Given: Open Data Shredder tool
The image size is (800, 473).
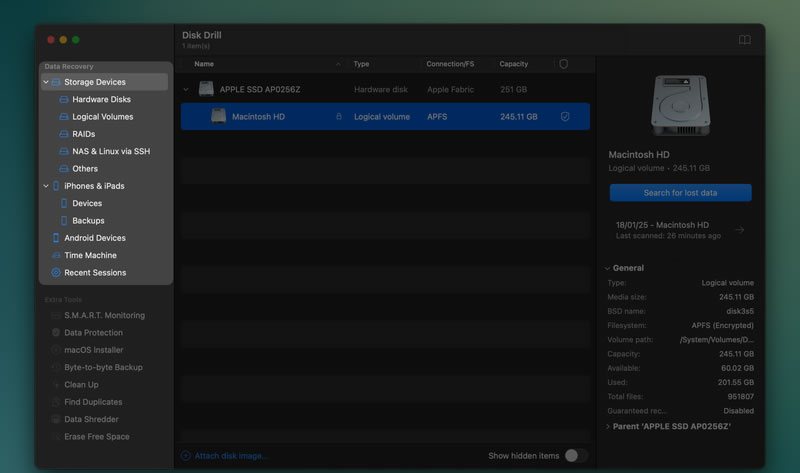Looking at the screenshot, I should click(91, 420).
